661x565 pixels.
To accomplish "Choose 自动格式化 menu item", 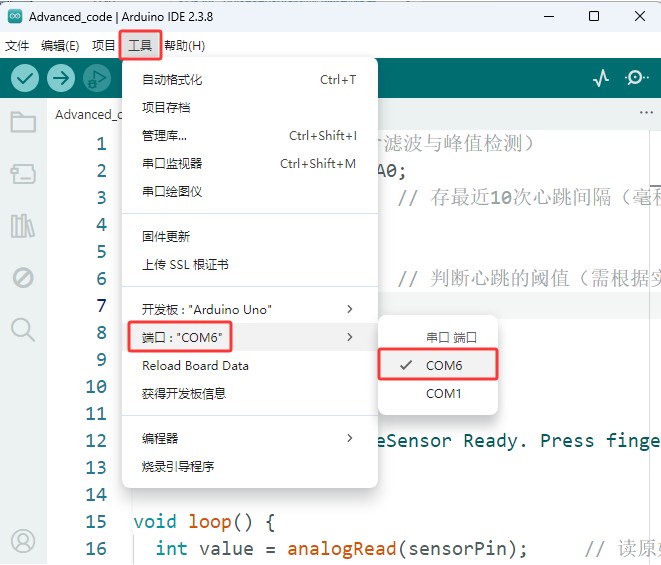I will (x=250, y=80).
